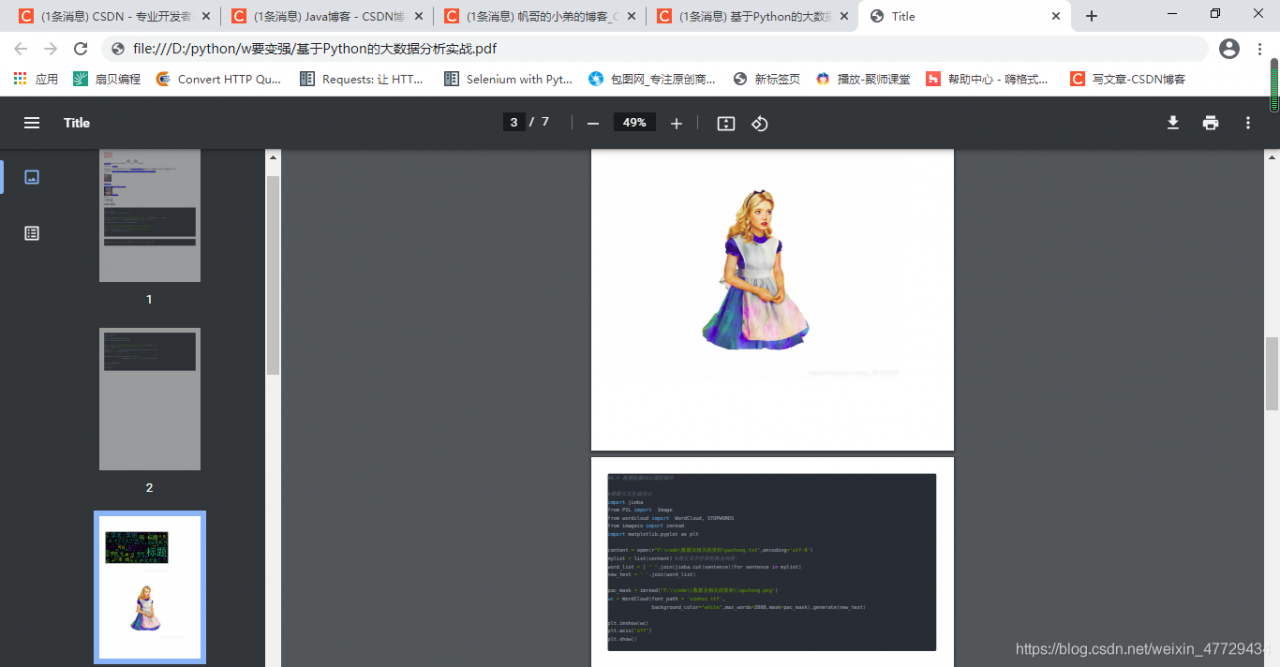
Task: Open the Chrome three-dot menu
Action: (1262, 49)
